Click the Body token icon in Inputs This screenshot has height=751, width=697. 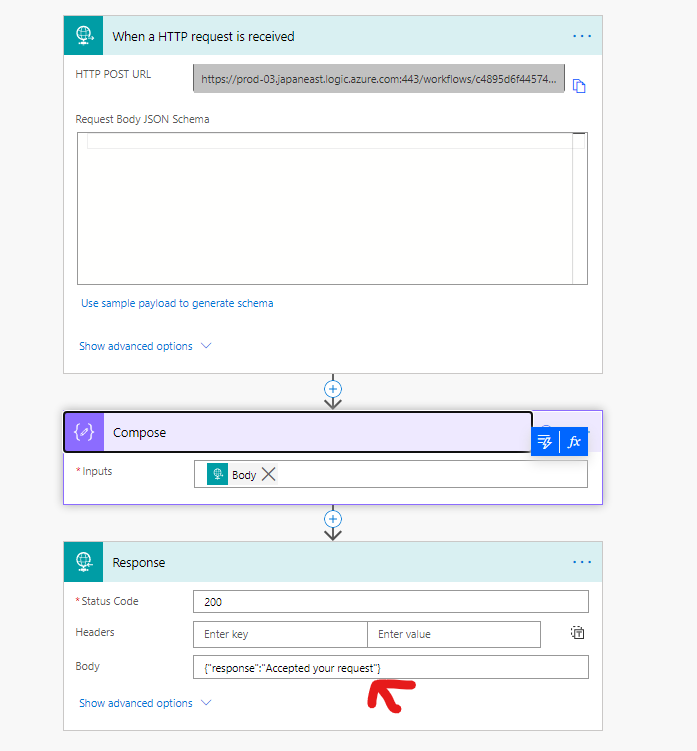pyautogui.click(x=217, y=474)
